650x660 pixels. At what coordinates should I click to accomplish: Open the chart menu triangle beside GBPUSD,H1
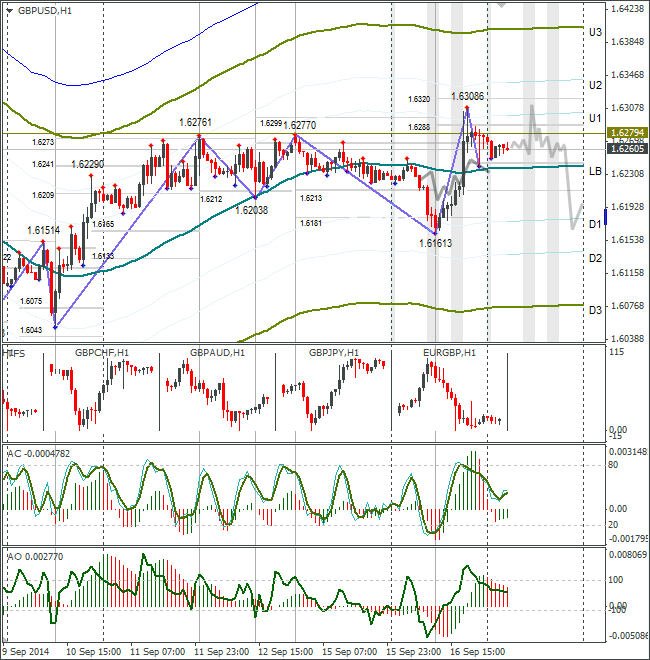point(10,11)
